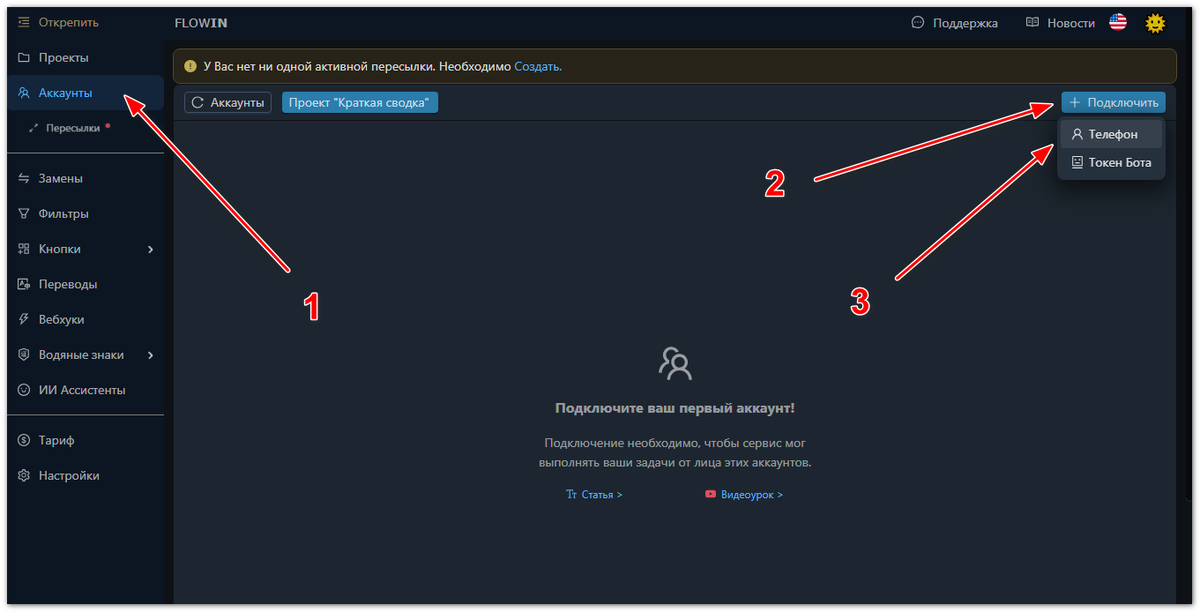Change language via US flag icon
This screenshot has height=612, width=1200.
pos(1118,23)
